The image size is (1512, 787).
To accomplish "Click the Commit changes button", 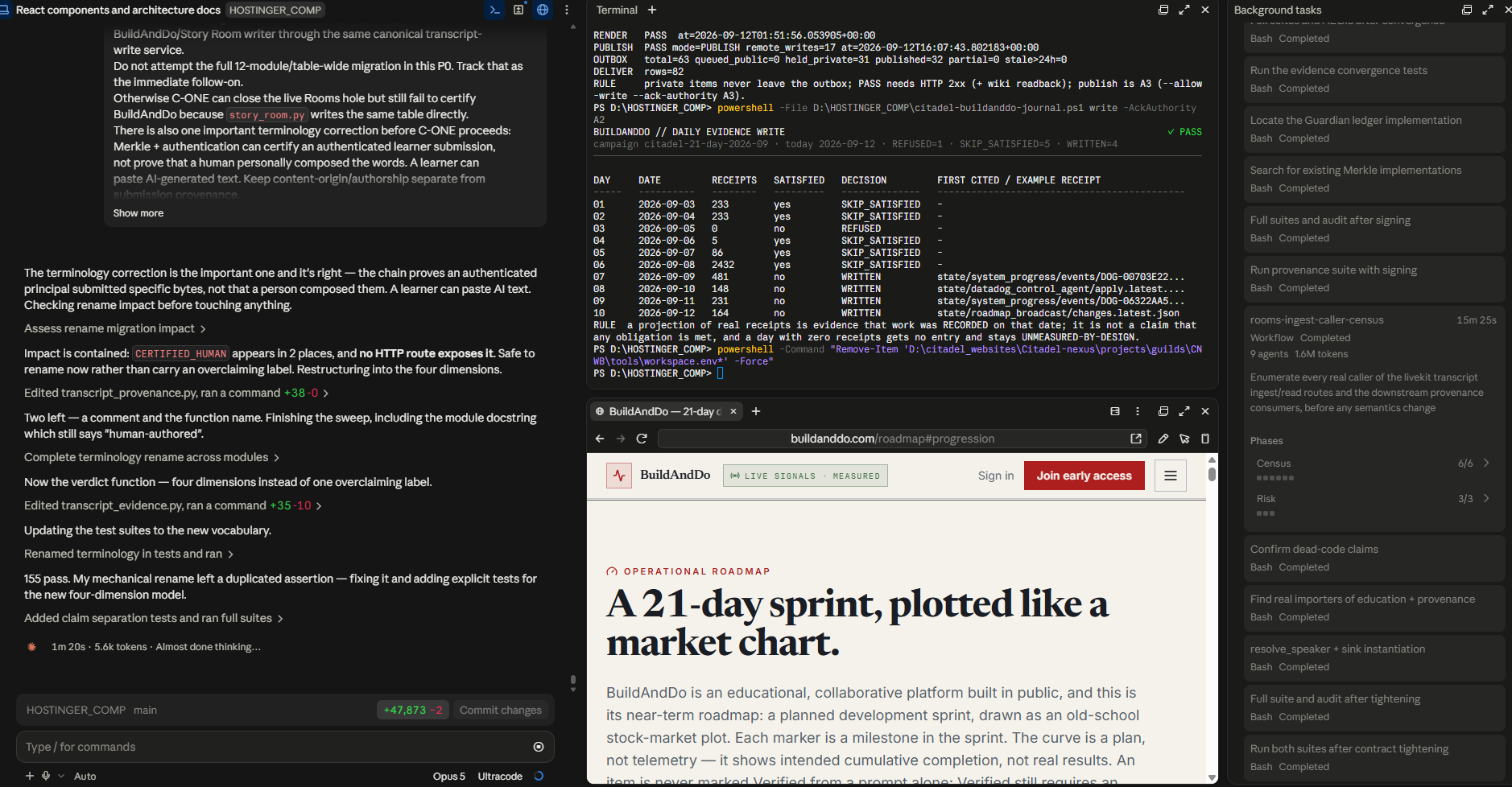I will [x=501, y=710].
